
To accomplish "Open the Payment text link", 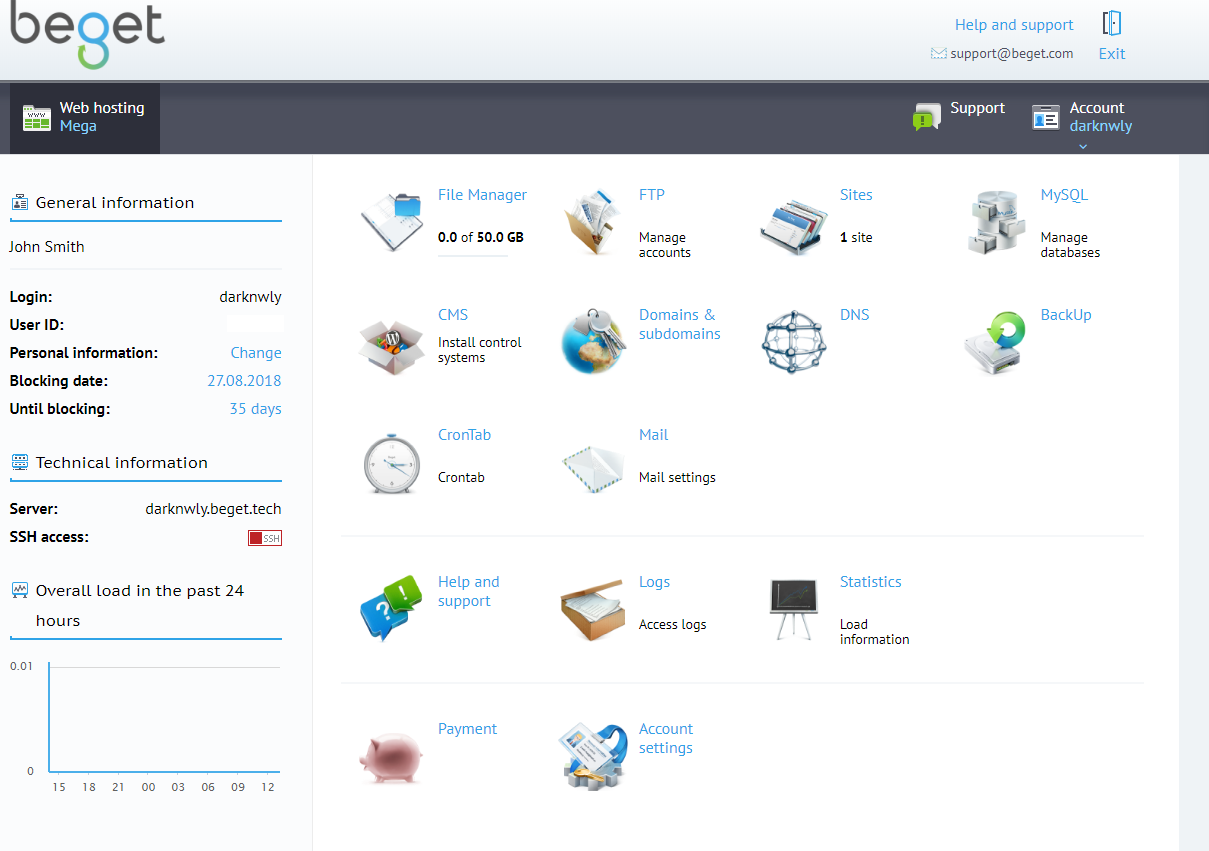I will pos(467,729).
